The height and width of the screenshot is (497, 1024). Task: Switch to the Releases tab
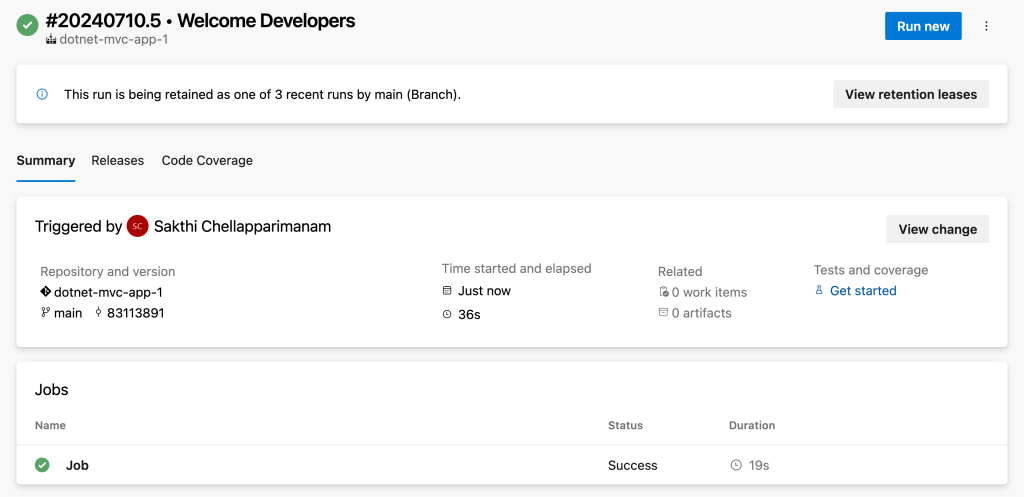[118, 160]
